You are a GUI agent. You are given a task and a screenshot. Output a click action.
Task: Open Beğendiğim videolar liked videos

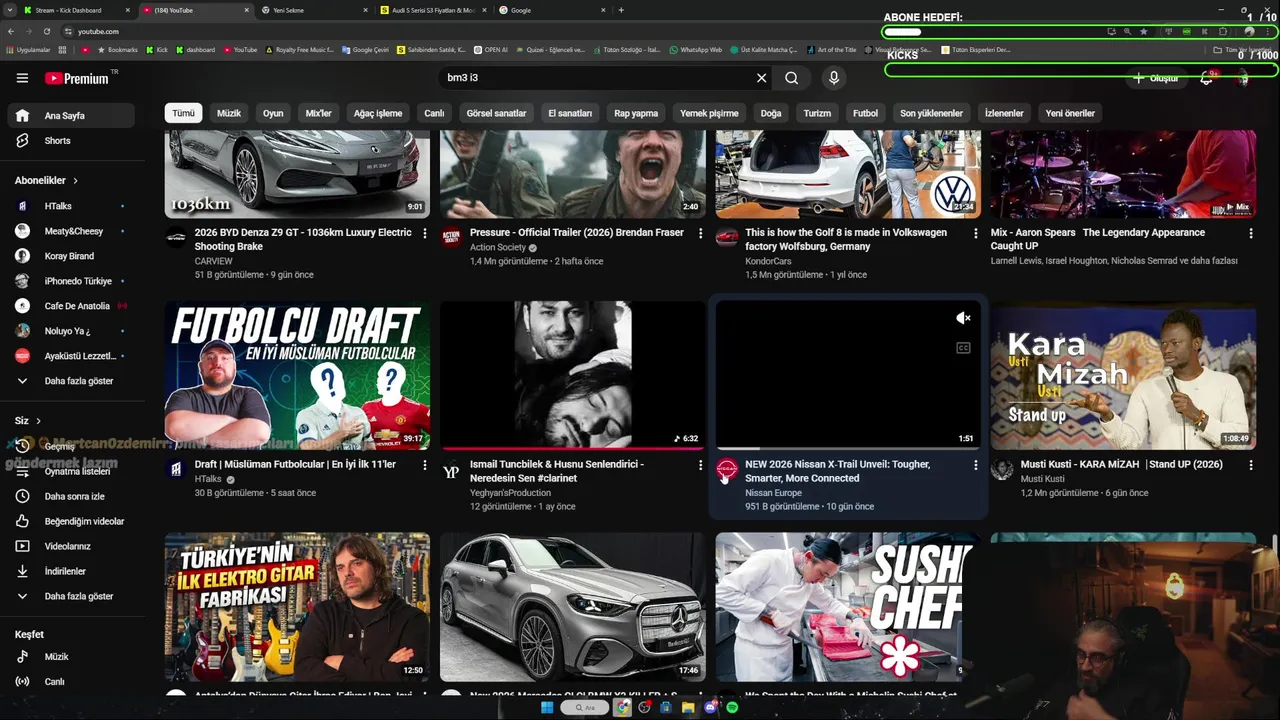pos(69,521)
